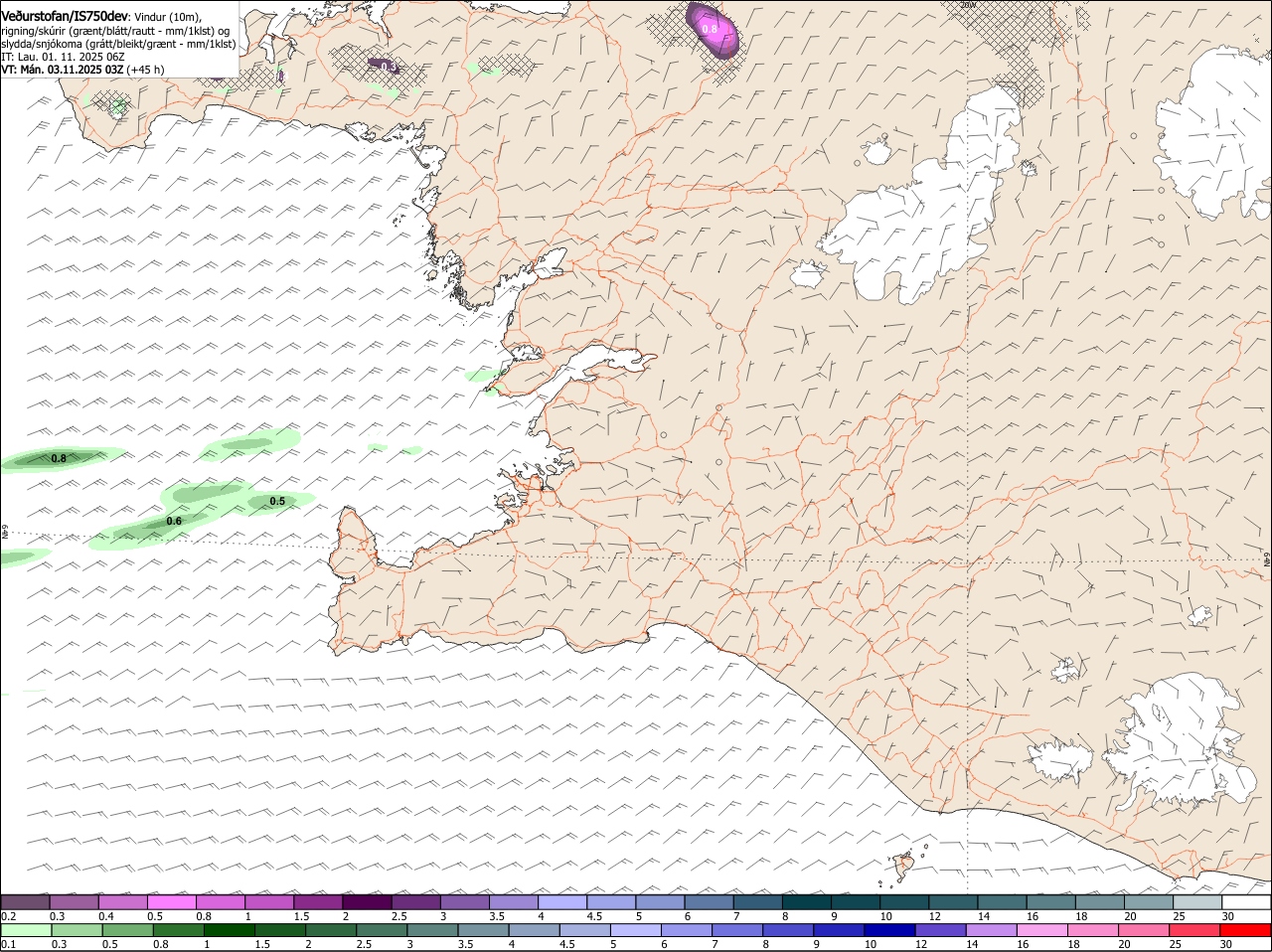The height and width of the screenshot is (952, 1272).
Task: Click the Veðurstofan/IS750dev title text
Action: [65, 15]
